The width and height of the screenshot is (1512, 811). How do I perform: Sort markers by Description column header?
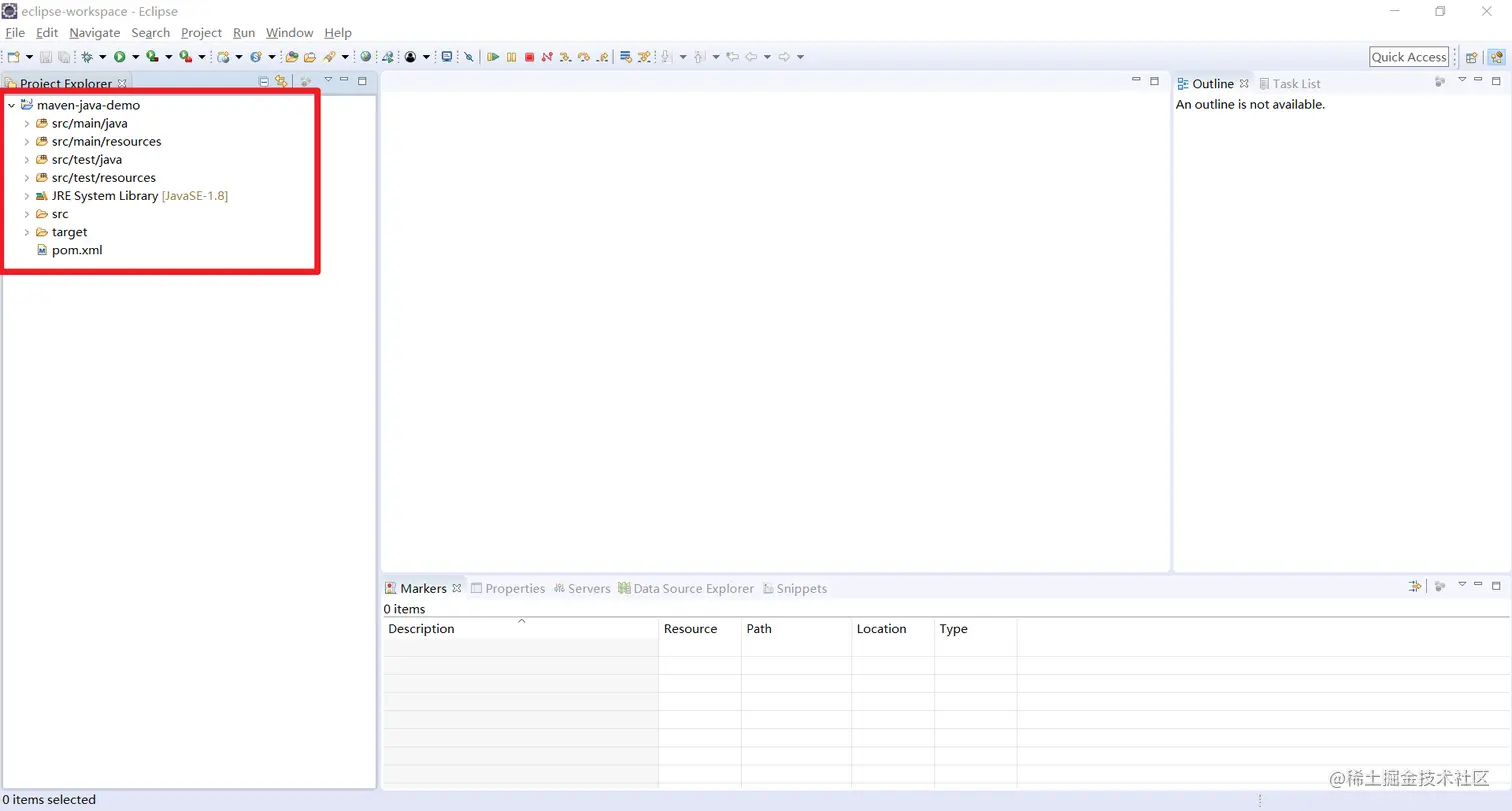(520, 629)
